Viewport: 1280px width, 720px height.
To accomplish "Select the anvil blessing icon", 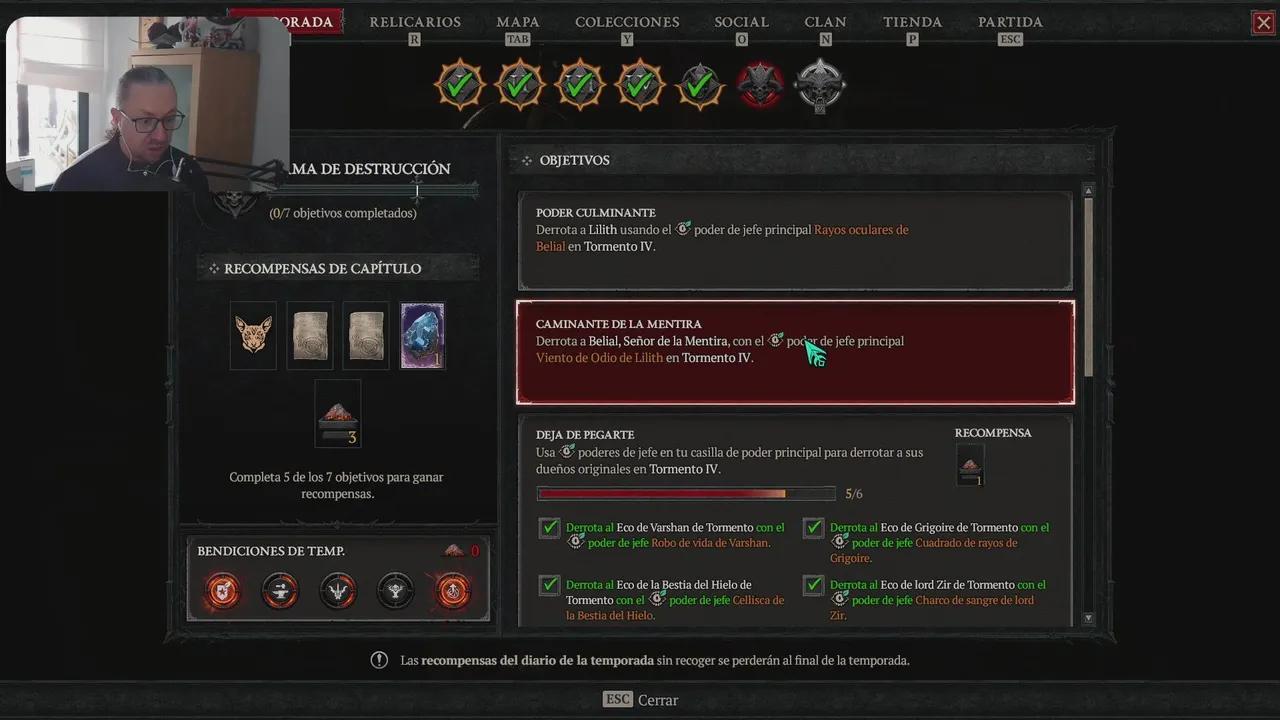I will (x=280, y=591).
